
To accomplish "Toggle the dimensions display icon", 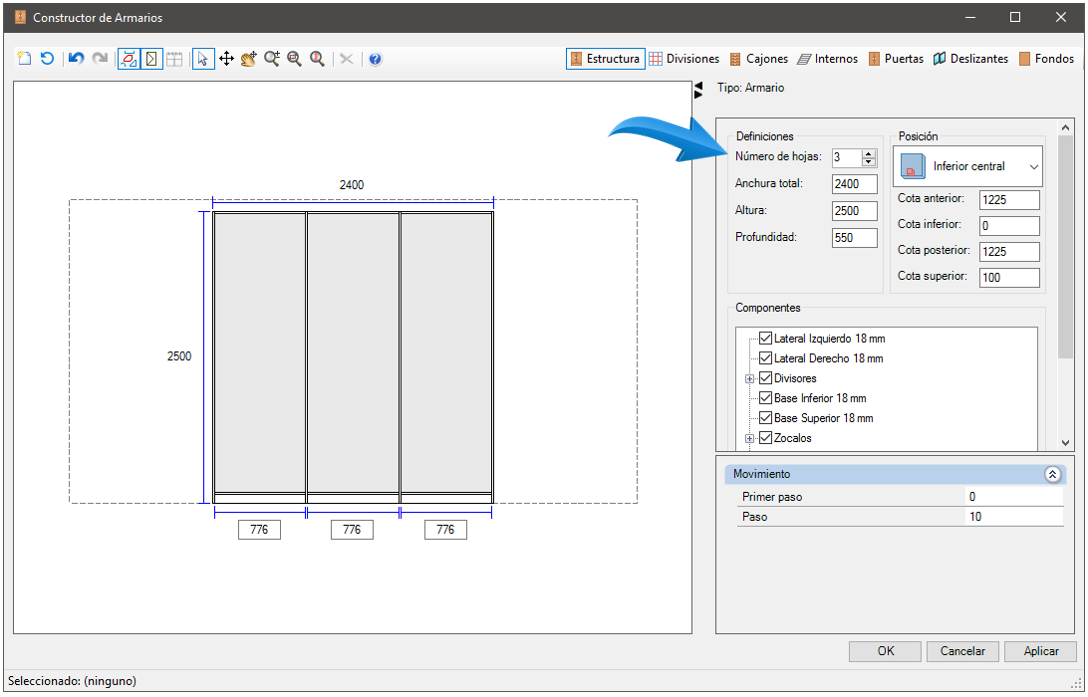I will coord(128,59).
